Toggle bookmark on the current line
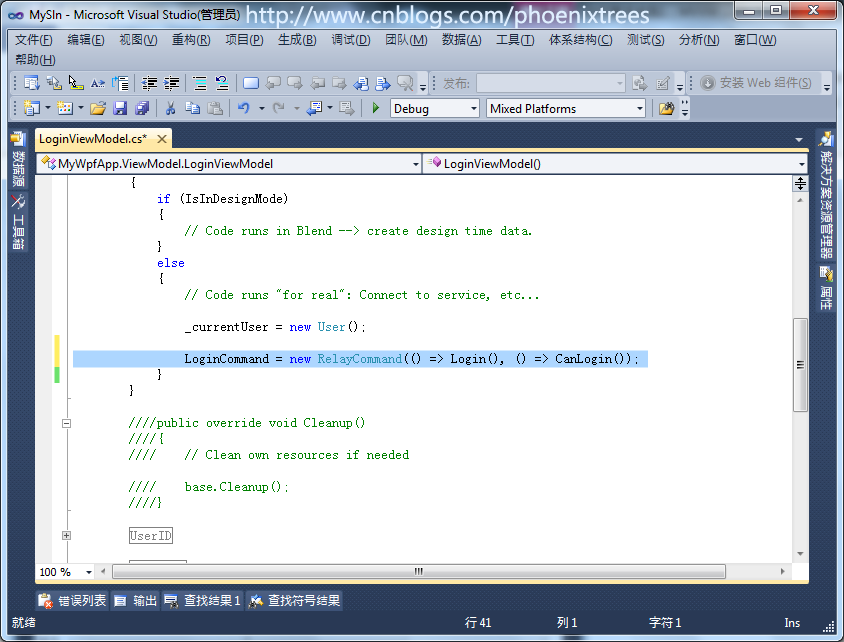Screen dimensions: 844x642 point(251,83)
